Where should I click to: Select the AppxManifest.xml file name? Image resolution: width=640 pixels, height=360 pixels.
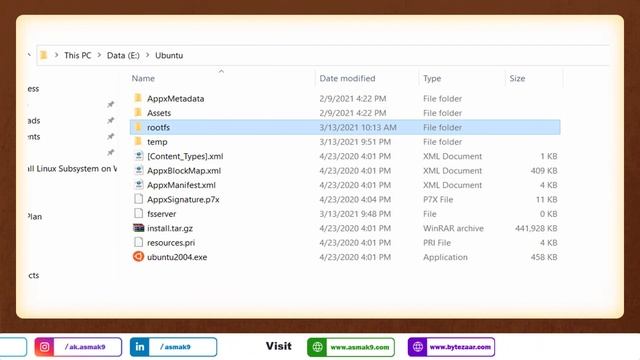(181, 185)
